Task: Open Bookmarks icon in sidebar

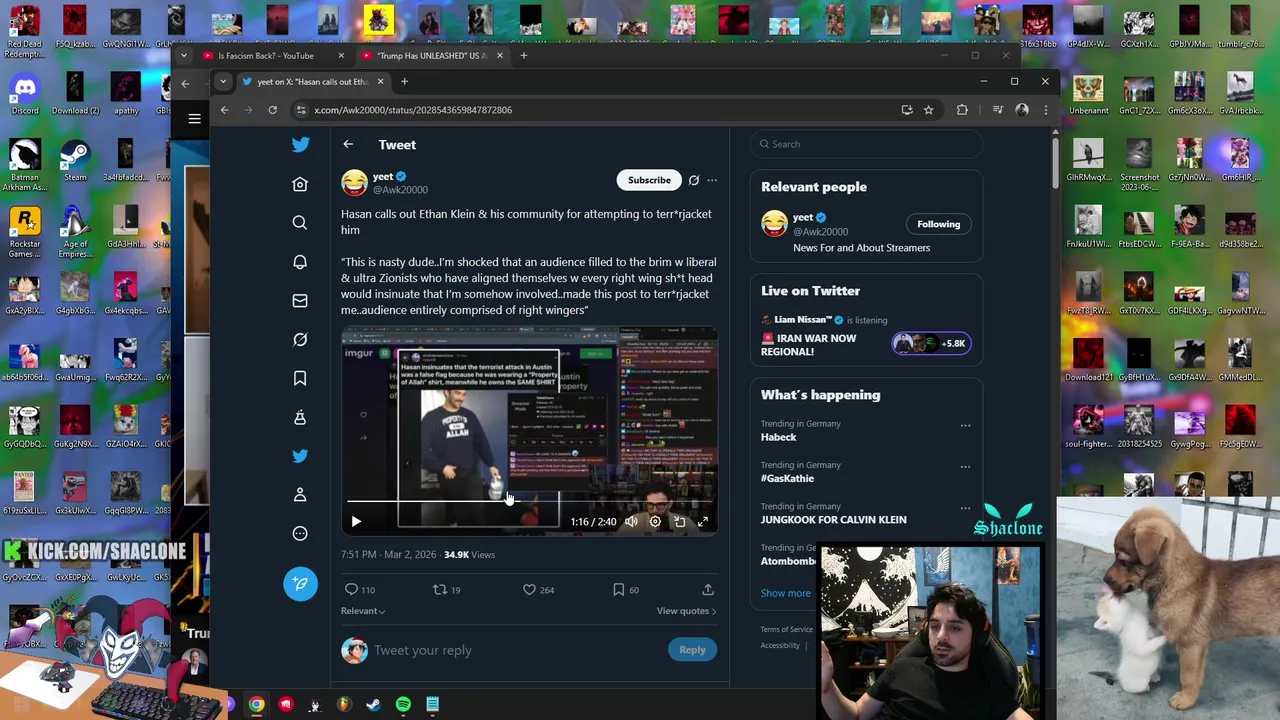Action: pyautogui.click(x=300, y=378)
